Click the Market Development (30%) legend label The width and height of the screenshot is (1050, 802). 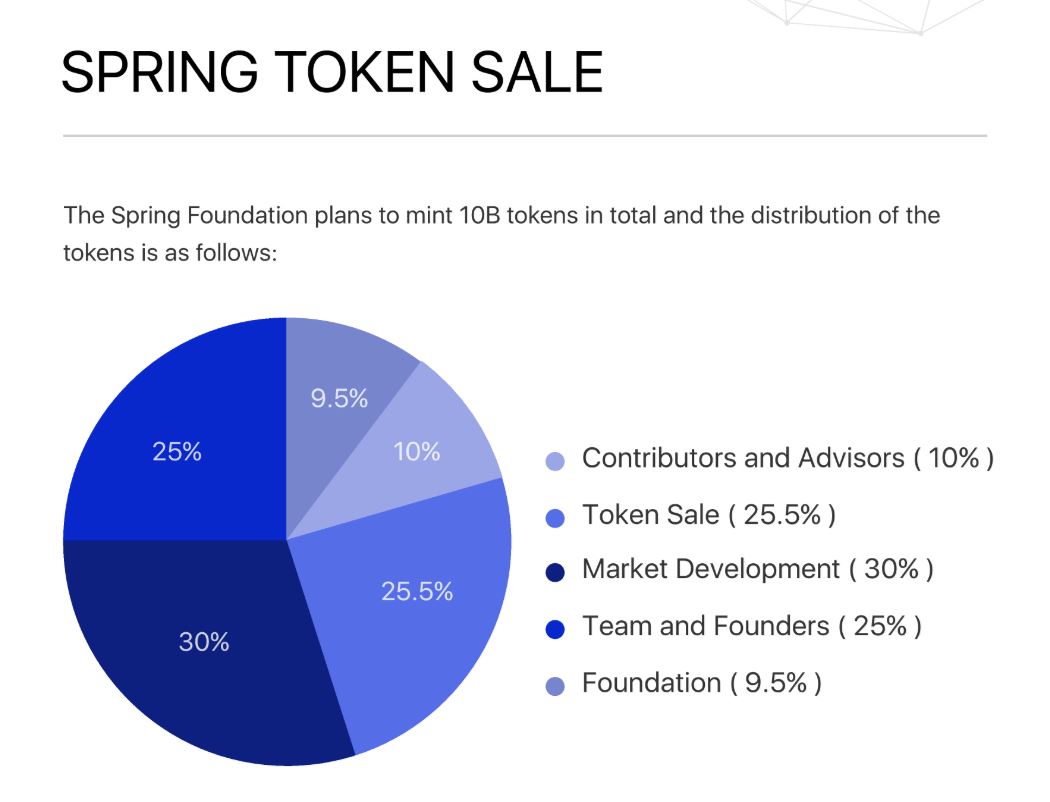click(757, 569)
